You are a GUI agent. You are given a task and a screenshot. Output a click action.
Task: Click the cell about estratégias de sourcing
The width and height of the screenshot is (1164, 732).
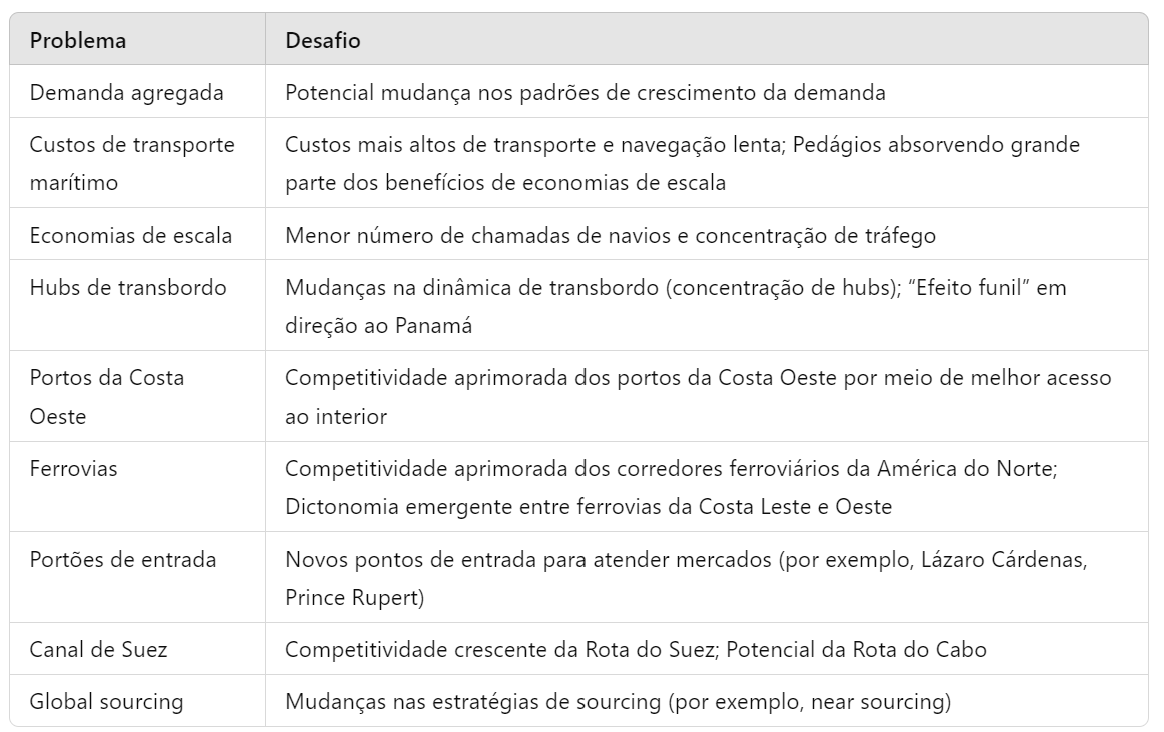pyautogui.click(x=617, y=702)
